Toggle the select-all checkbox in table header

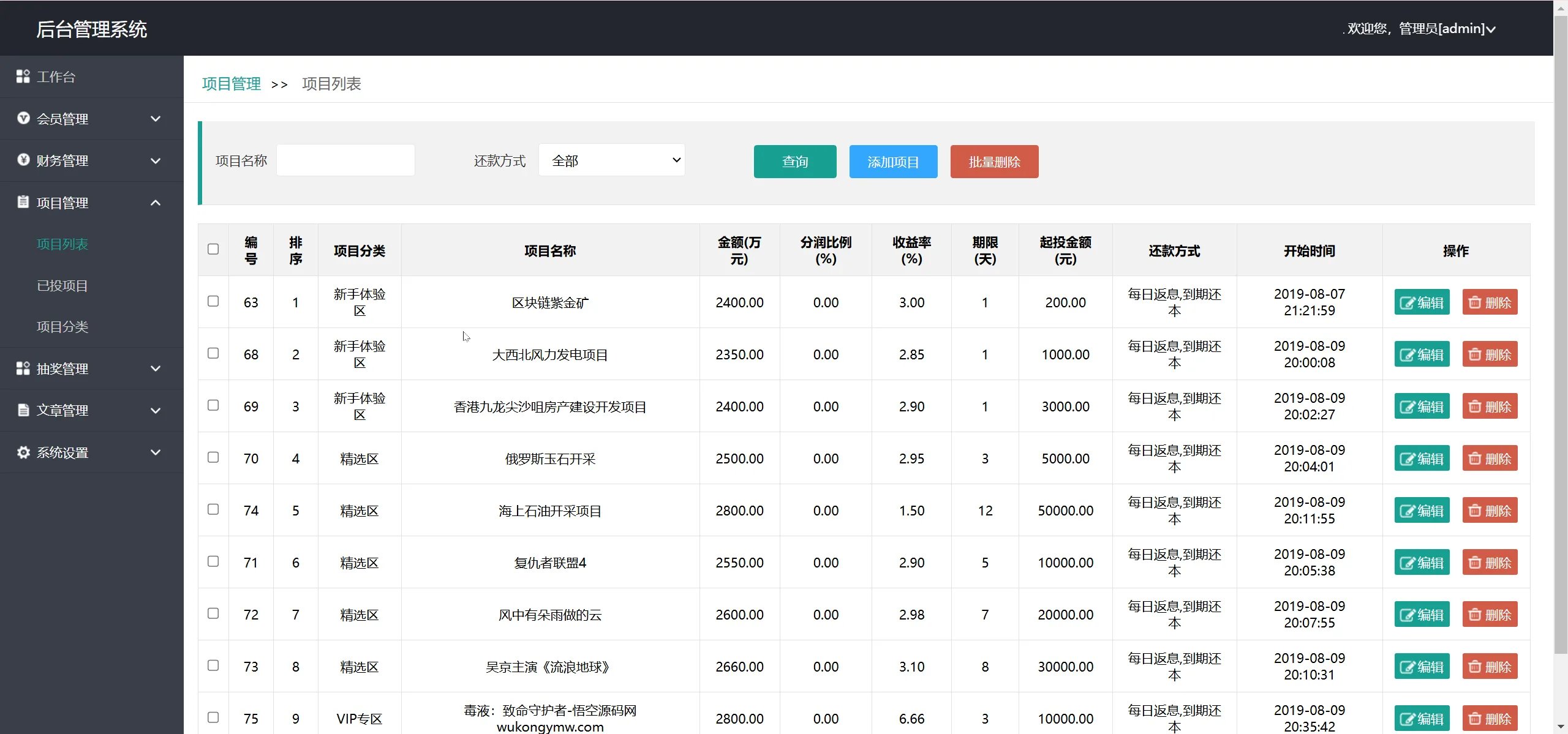click(x=213, y=249)
